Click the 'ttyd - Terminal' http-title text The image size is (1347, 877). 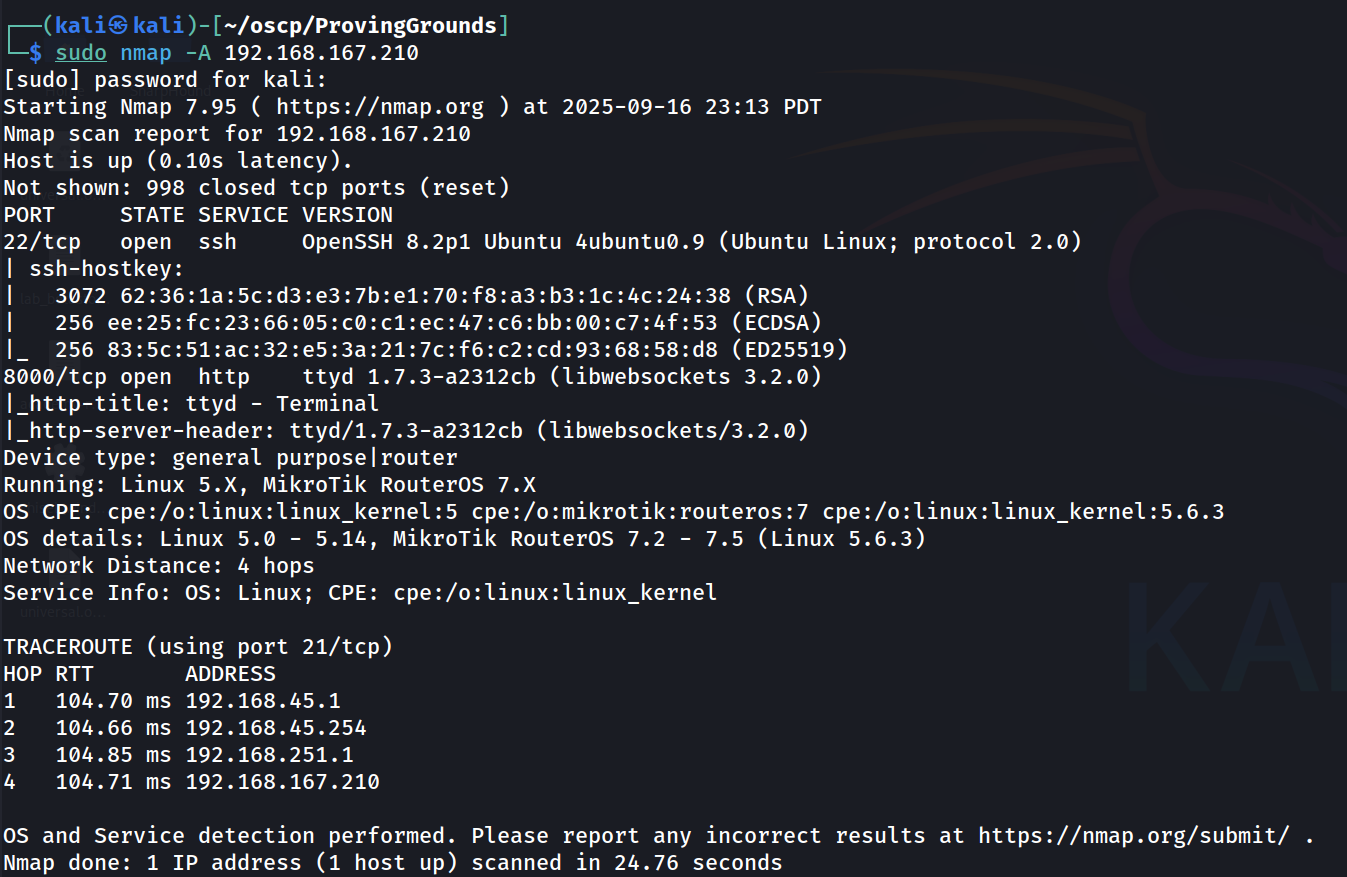pyautogui.click(x=283, y=404)
